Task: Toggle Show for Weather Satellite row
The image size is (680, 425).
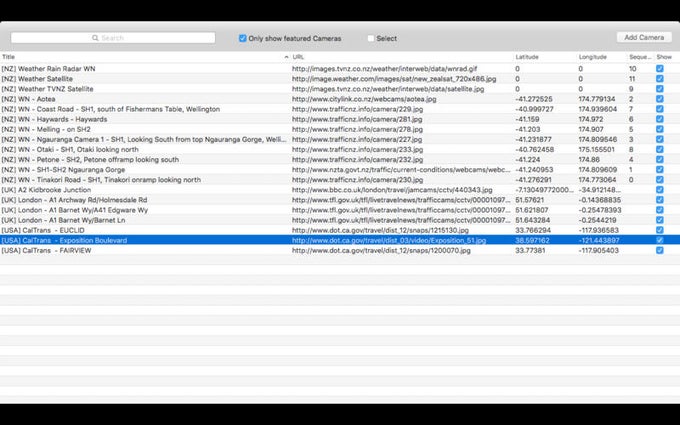Action: [660, 78]
